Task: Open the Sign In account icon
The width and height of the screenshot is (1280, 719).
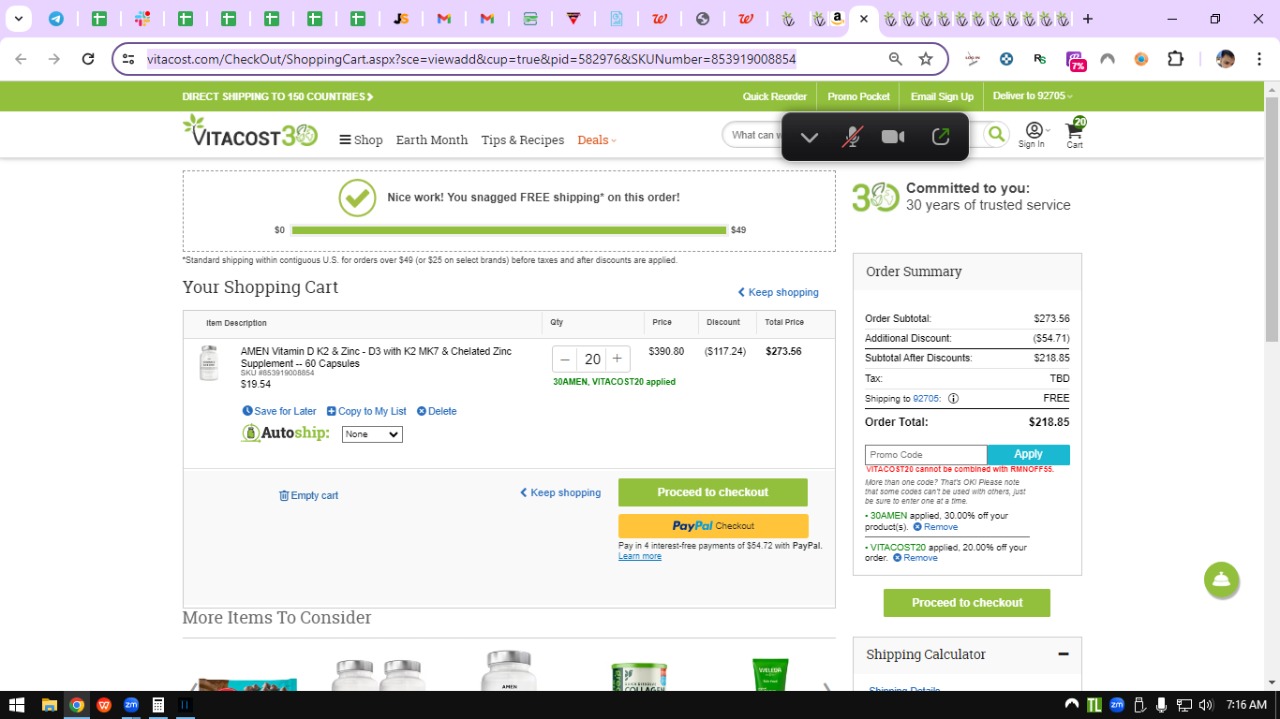Action: 1032,135
